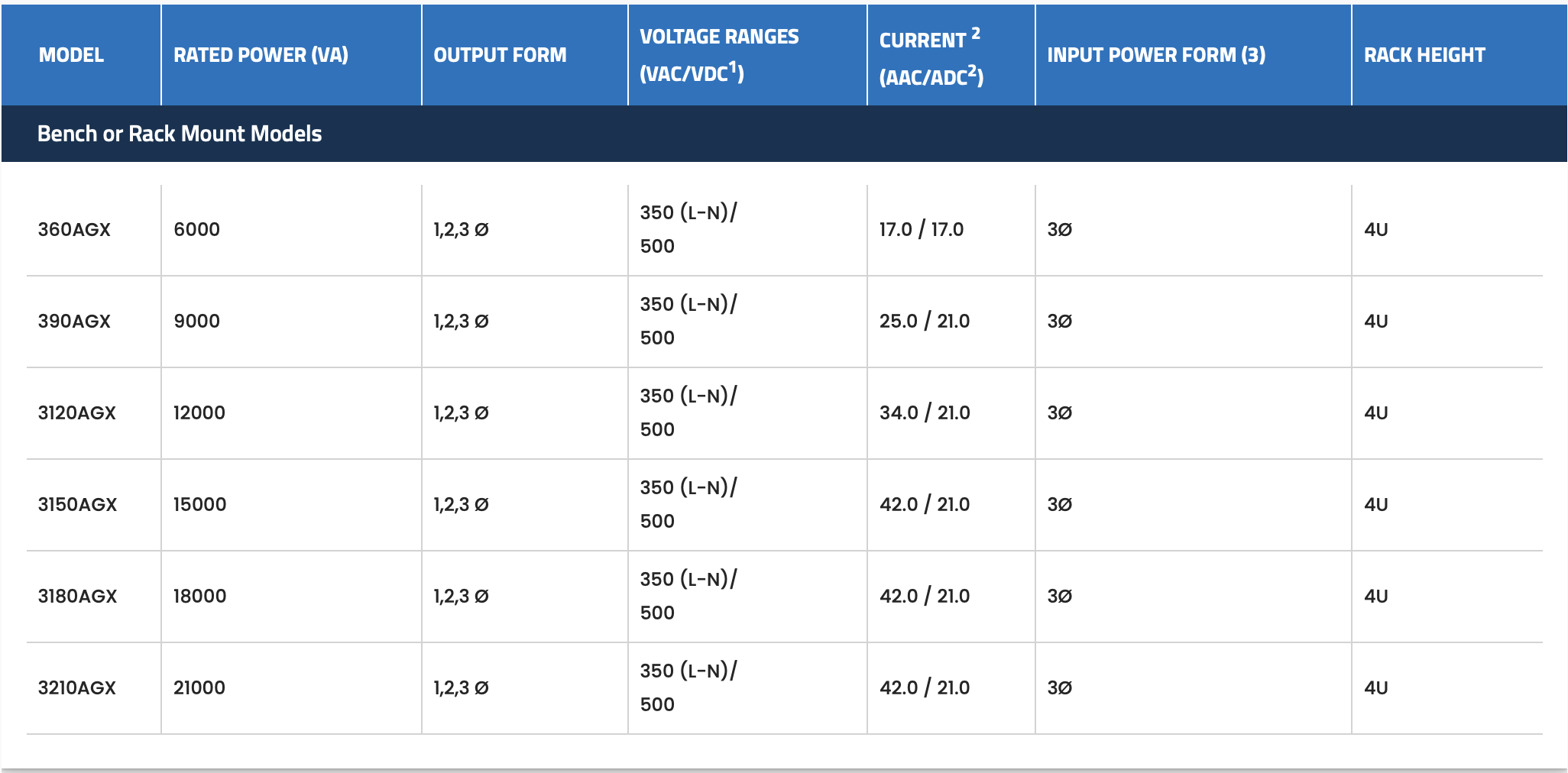Viewport: 1568px width, 773px height.
Task: Click the VOLTAGE RANGES (VAC/VDC) header
Action: (x=719, y=55)
